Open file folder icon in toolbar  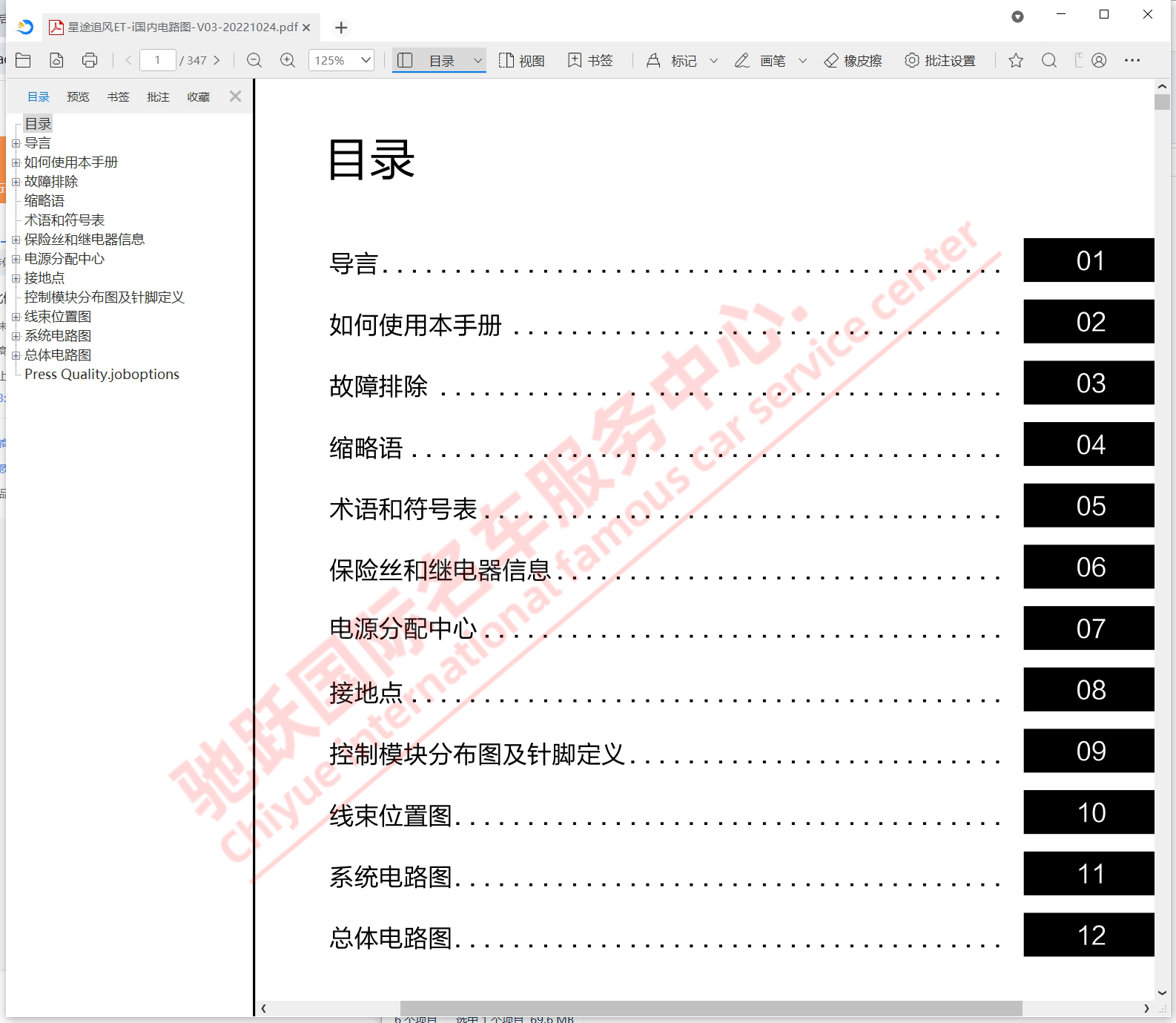[x=23, y=60]
